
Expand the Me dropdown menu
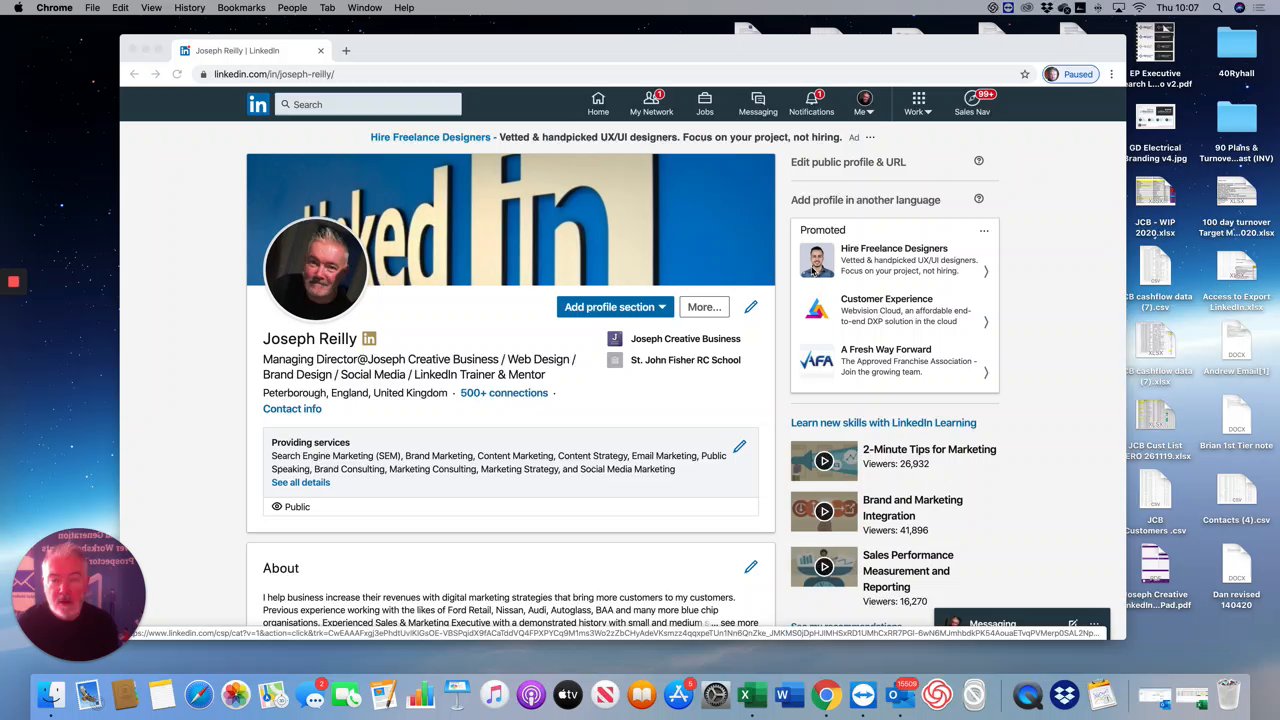(864, 104)
